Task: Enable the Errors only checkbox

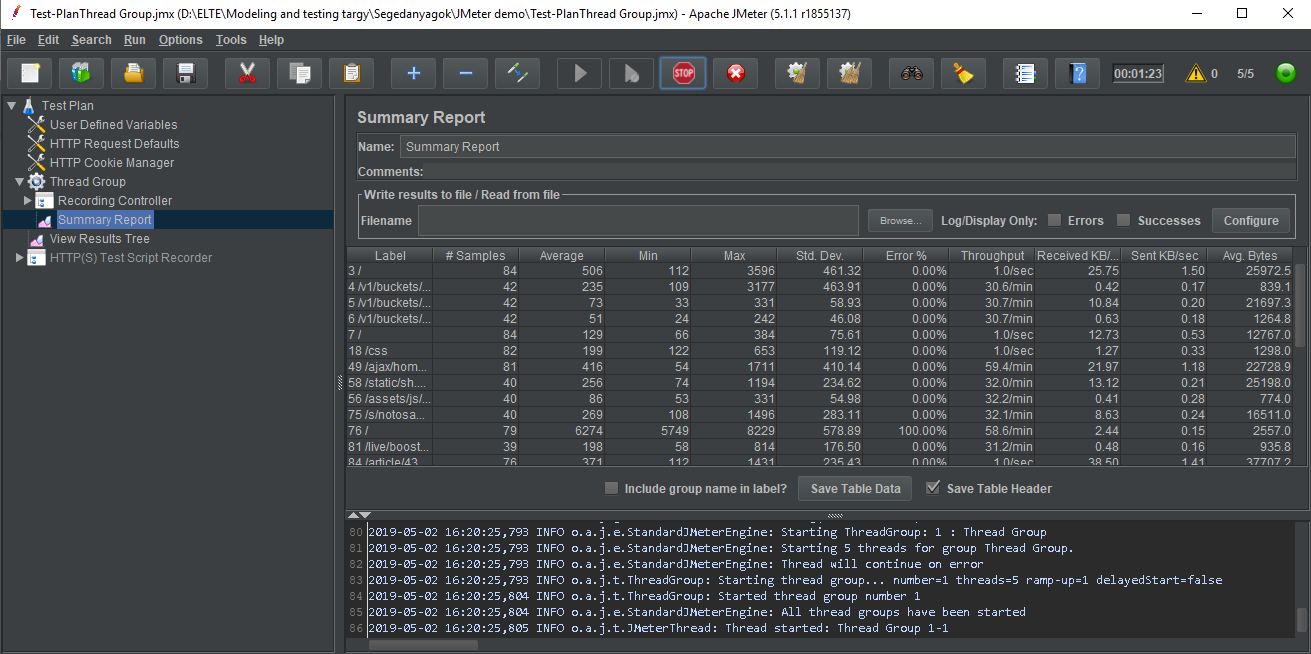Action: click(1054, 220)
